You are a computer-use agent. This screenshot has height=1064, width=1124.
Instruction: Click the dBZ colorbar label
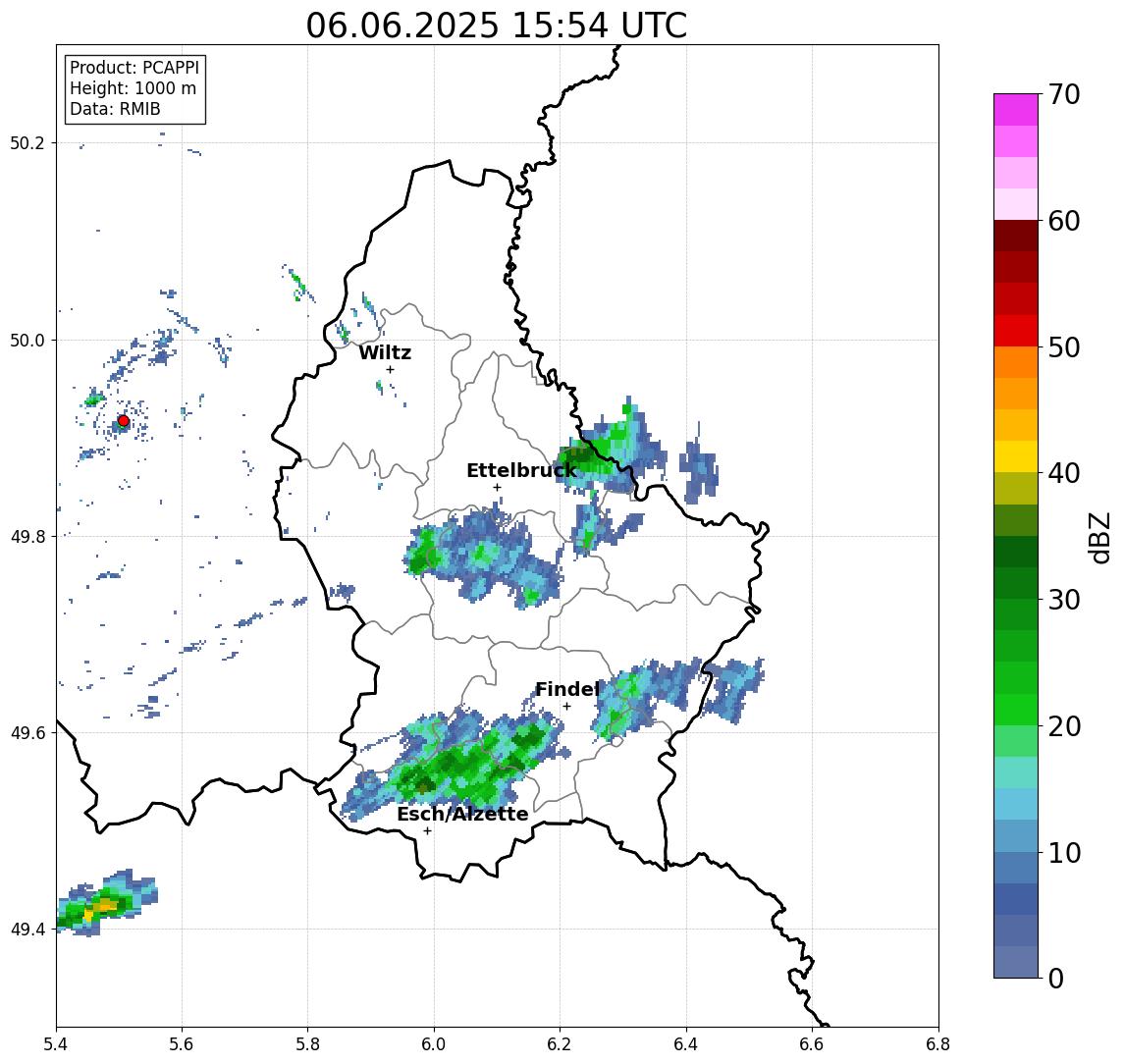point(1099,538)
